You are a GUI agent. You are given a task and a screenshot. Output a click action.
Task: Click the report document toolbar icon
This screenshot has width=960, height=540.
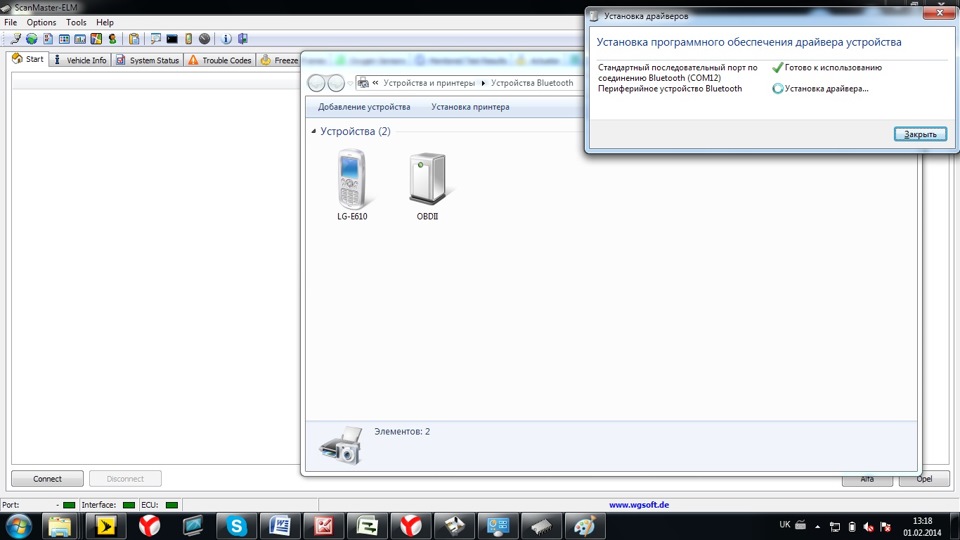click(48, 39)
